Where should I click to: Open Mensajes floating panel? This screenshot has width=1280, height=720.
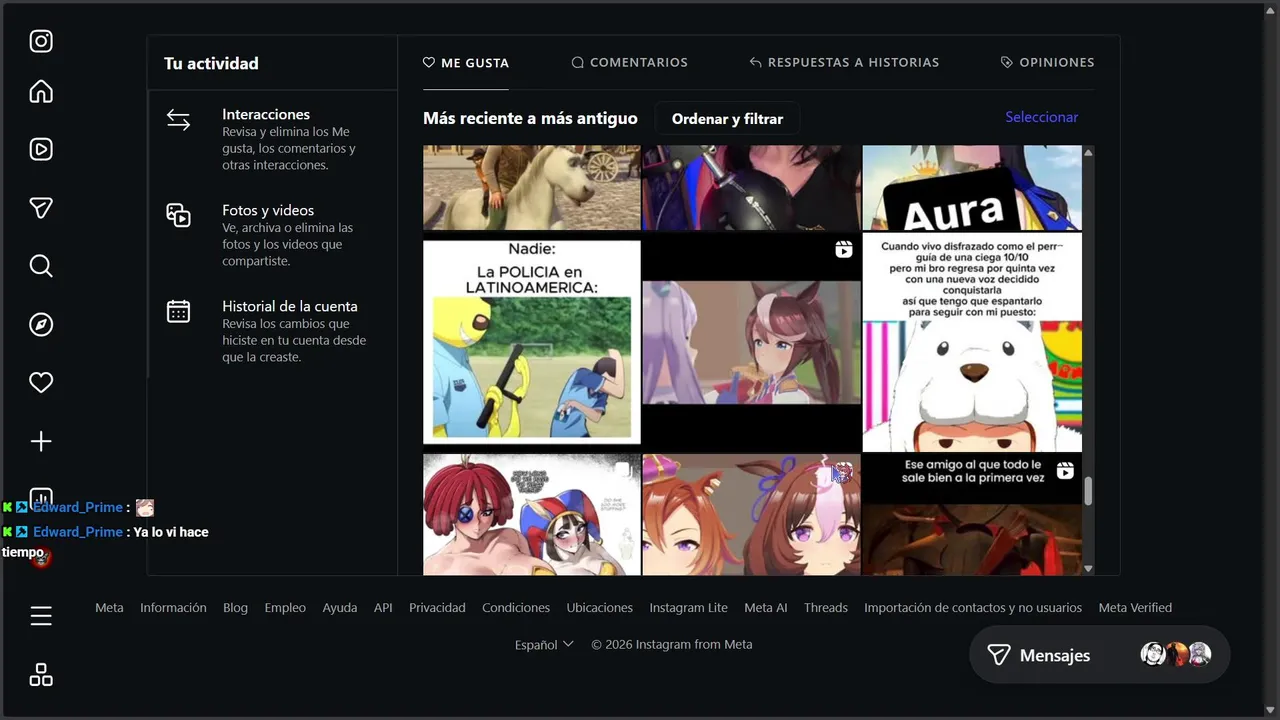coord(1099,655)
